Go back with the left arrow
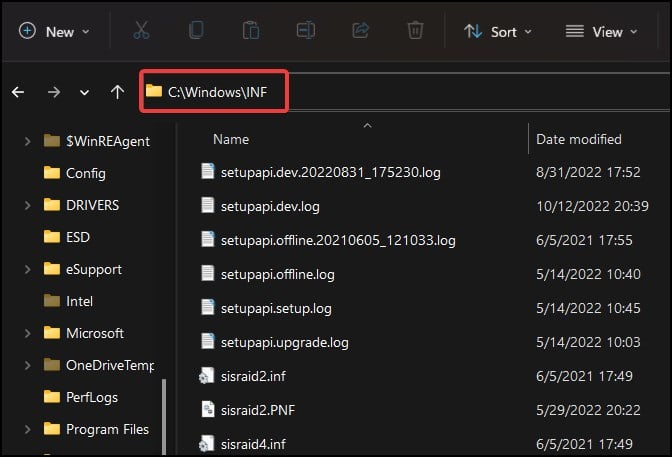Screen dimensions: 672x457 18,92
